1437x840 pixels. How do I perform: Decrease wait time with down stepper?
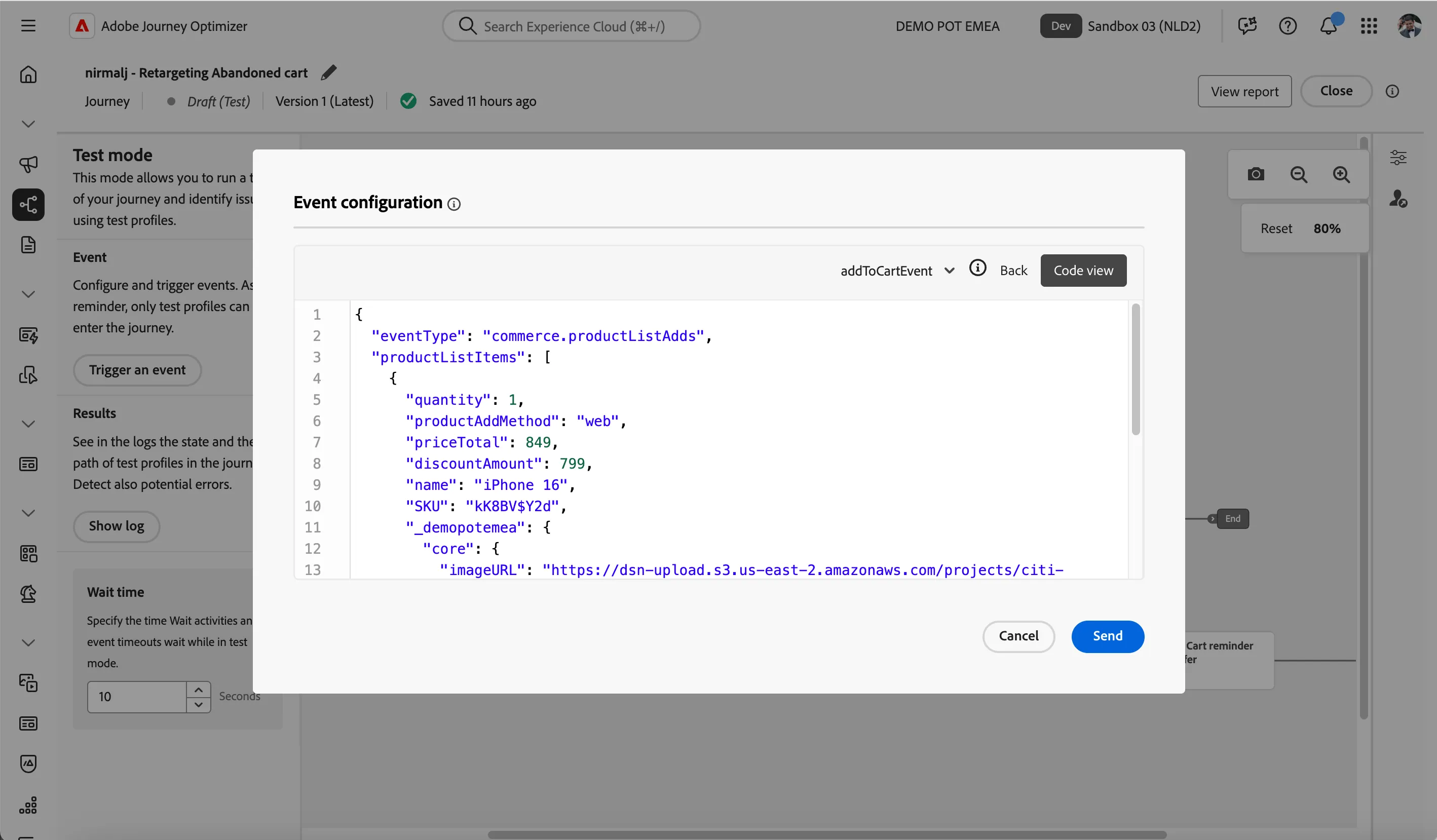(x=198, y=705)
